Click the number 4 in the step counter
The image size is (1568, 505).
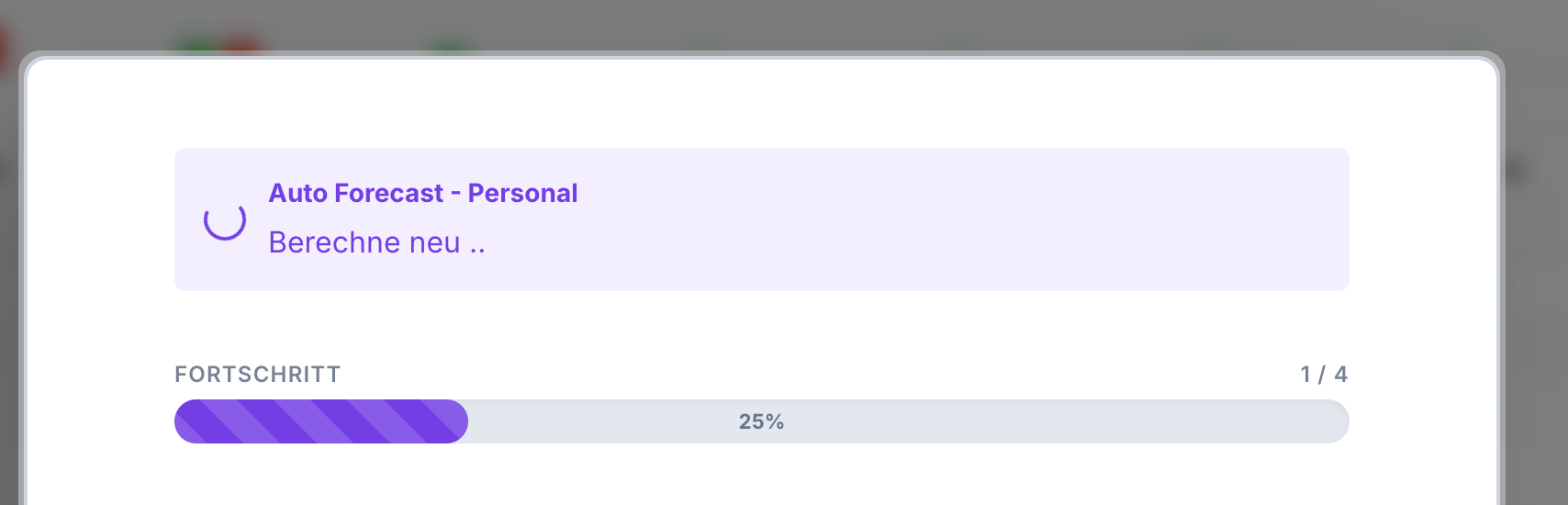(1340, 375)
